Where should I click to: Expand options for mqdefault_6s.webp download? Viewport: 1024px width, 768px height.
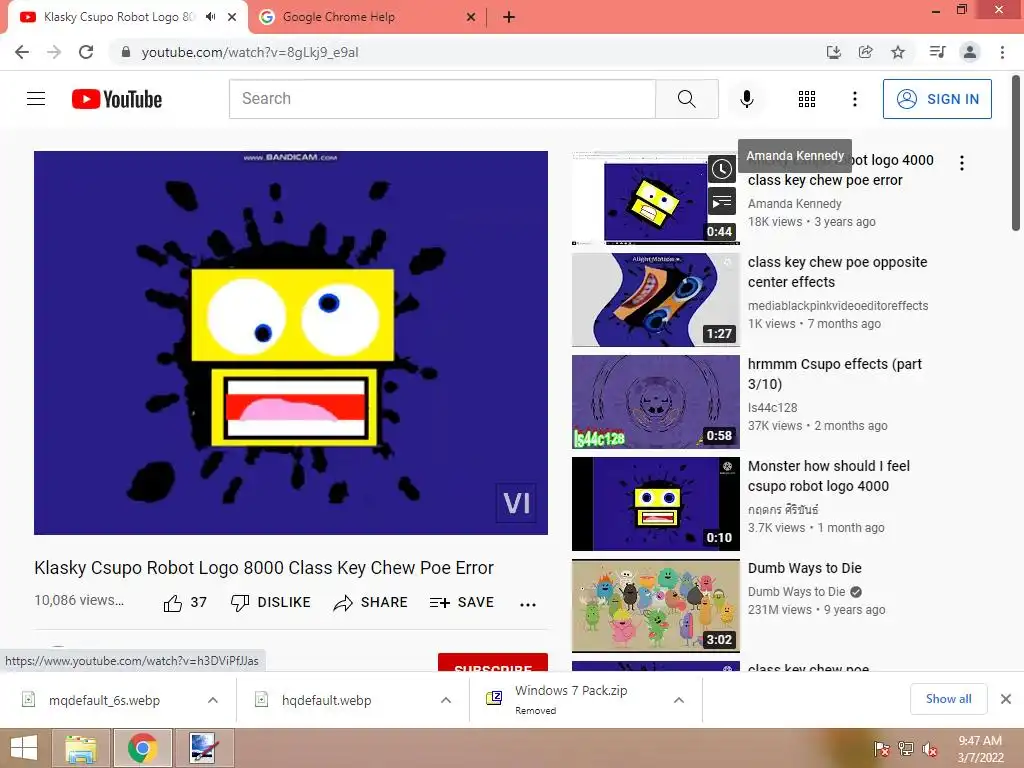(213, 700)
